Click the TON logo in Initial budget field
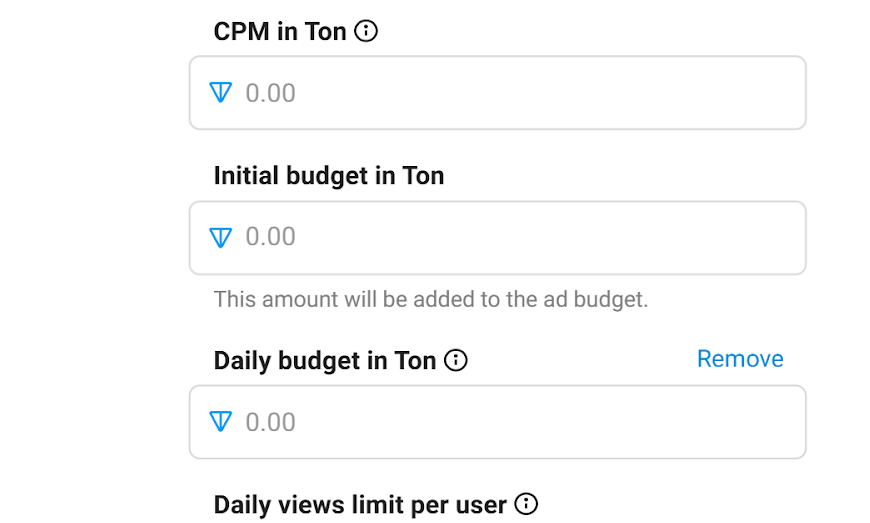This screenshot has height=523, width=870. pyautogui.click(x=221, y=237)
